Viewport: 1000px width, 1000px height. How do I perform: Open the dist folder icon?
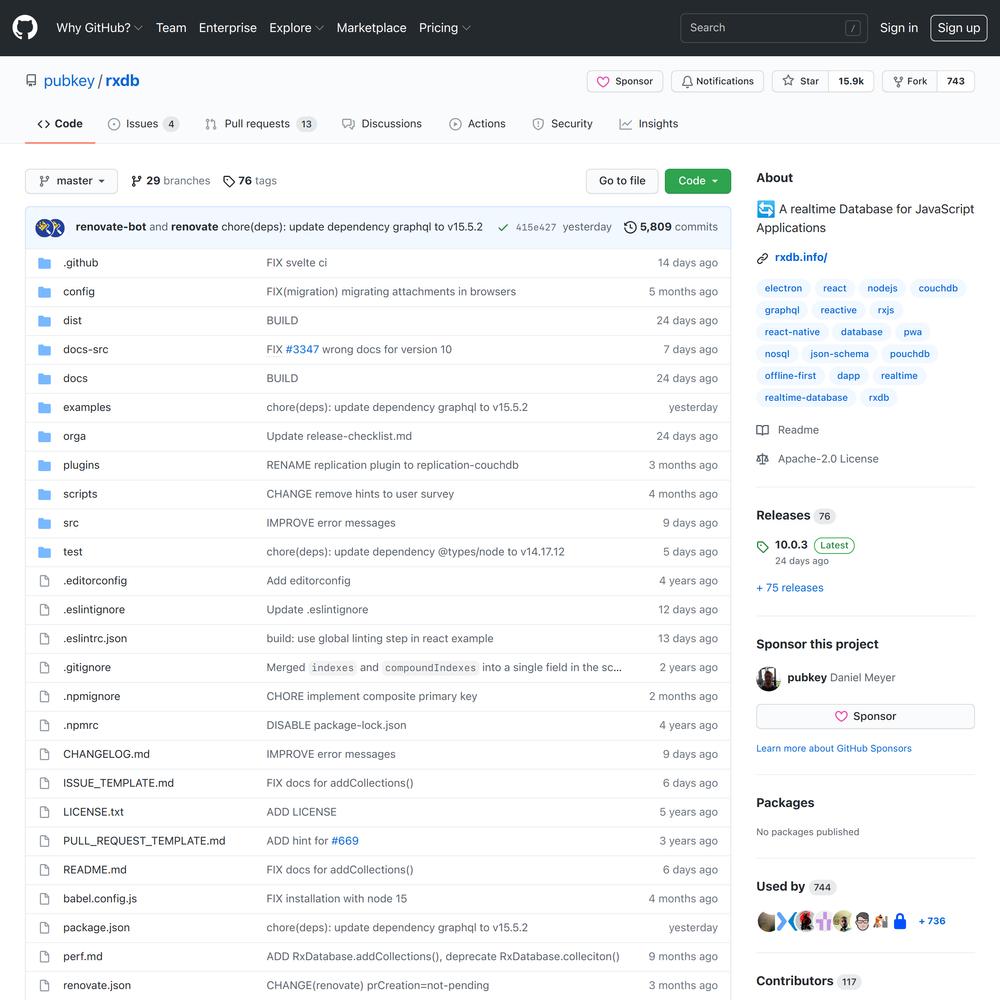(44, 321)
